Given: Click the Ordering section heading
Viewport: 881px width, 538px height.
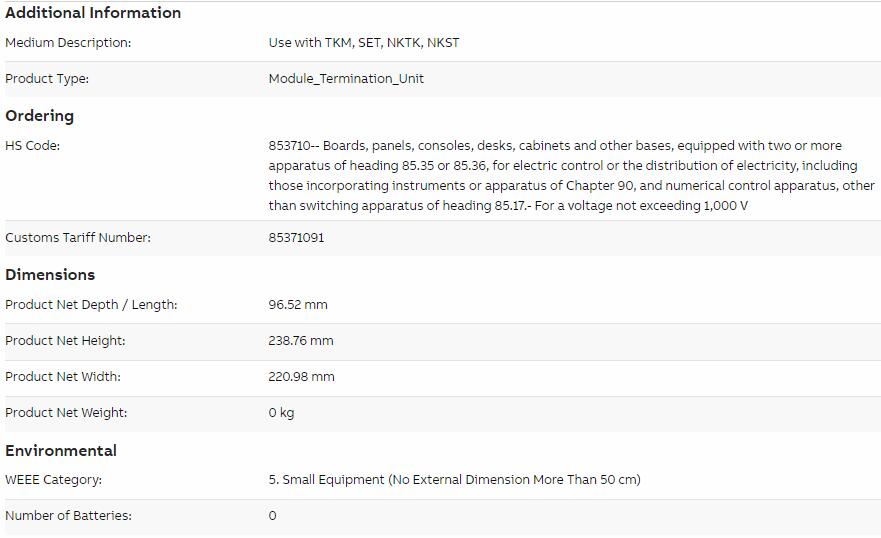Looking at the screenshot, I should click(x=39, y=116).
